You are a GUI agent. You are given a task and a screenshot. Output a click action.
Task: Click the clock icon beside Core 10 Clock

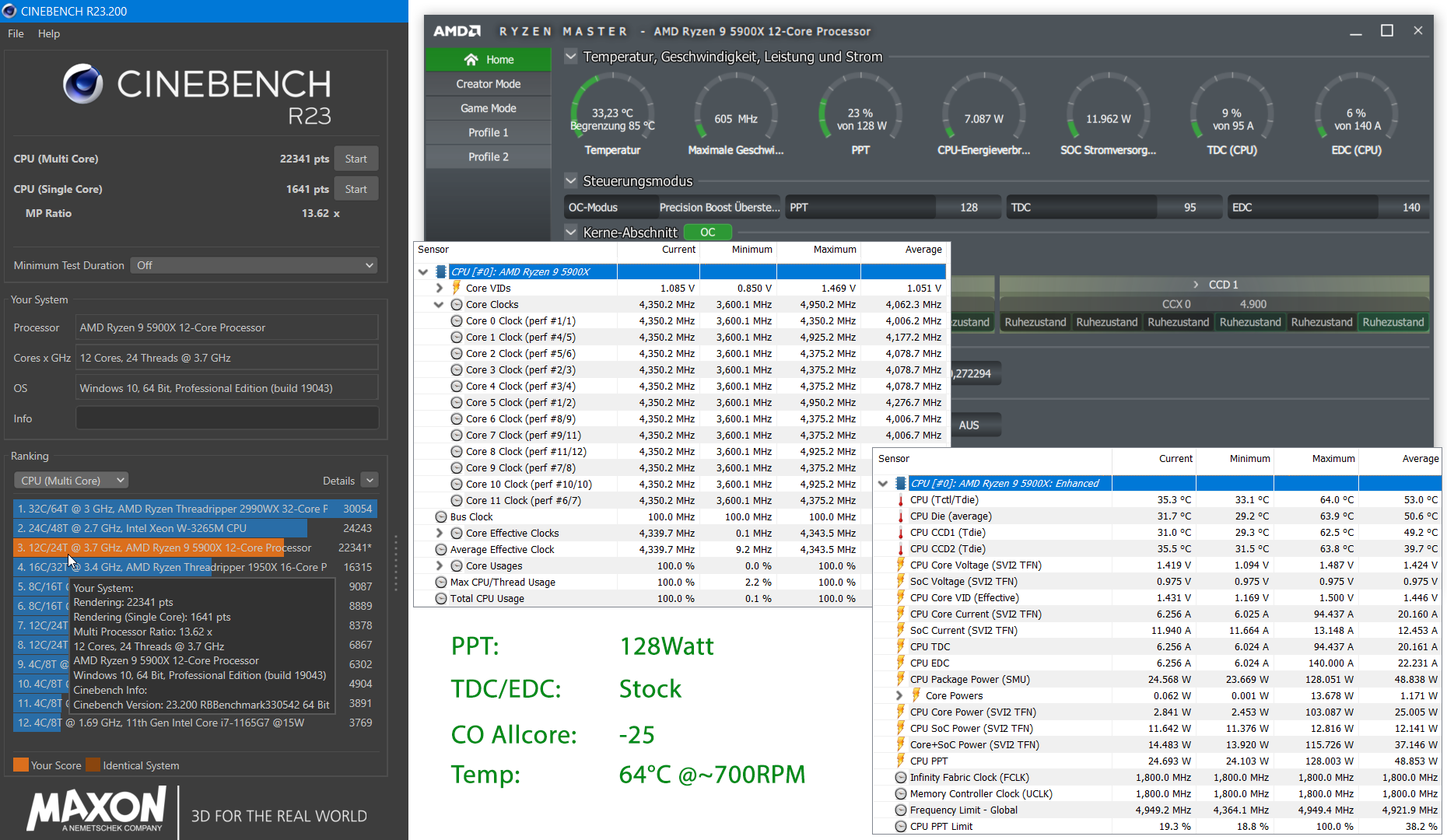(457, 485)
